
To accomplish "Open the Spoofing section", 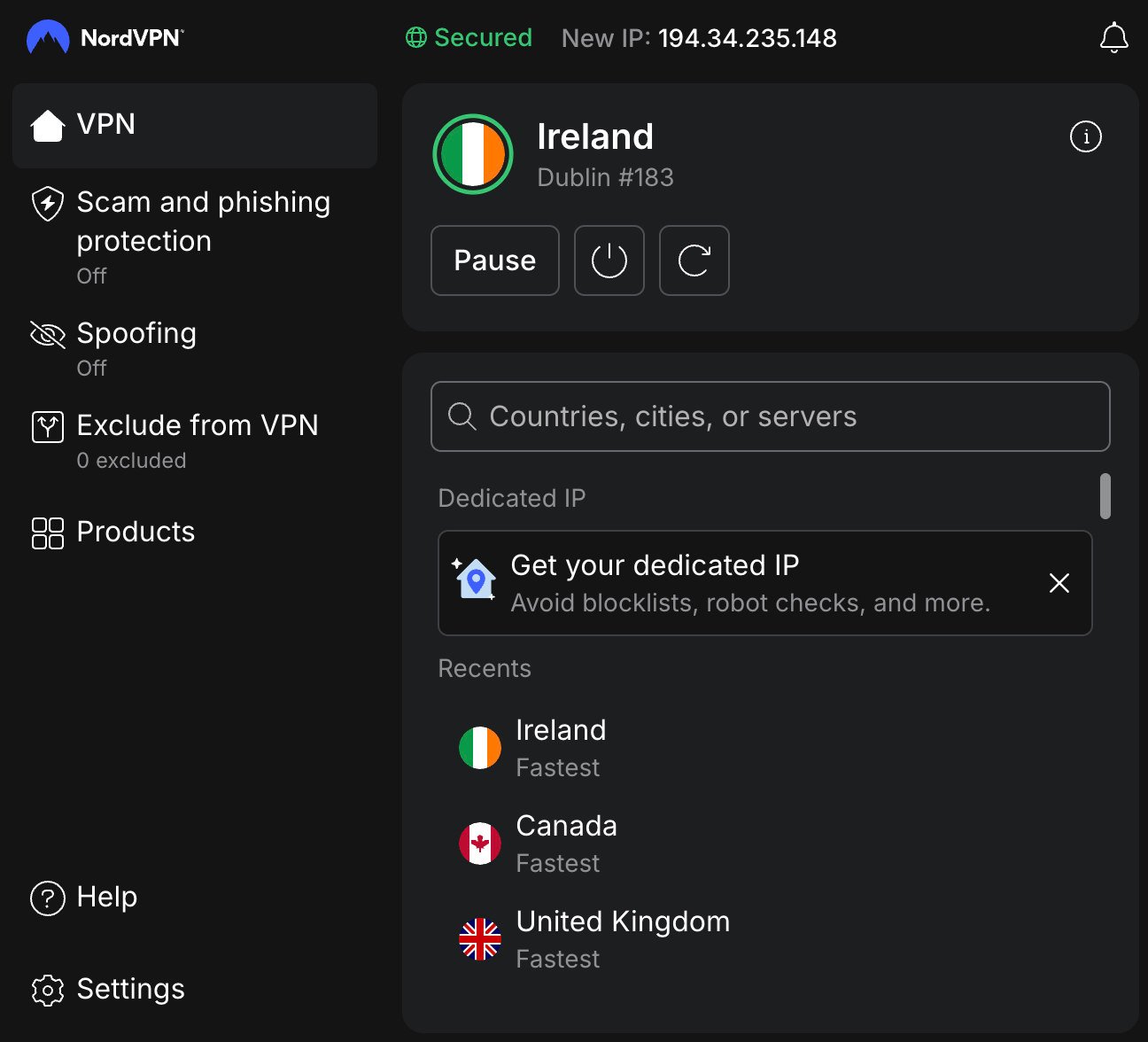I will point(195,349).
